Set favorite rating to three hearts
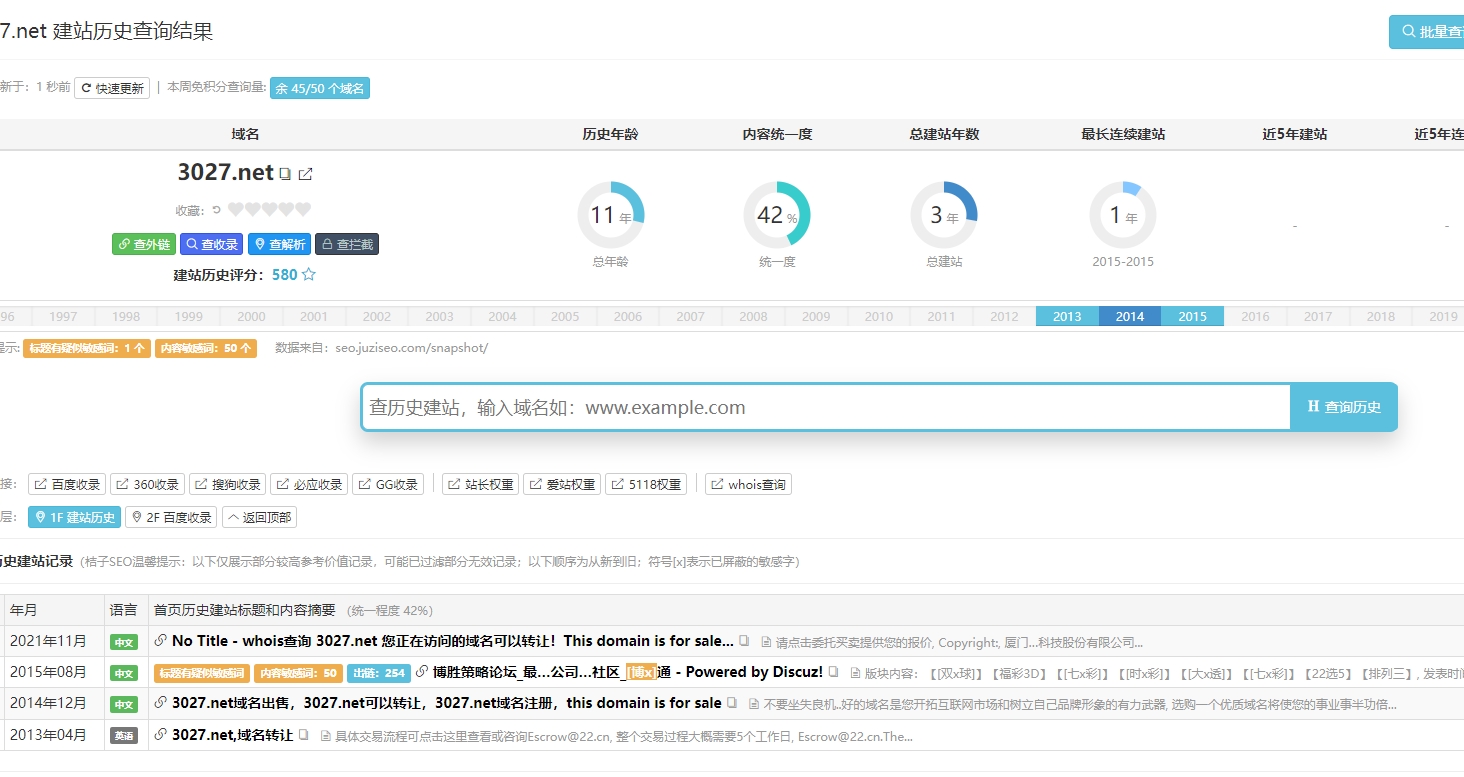 (269, 210)
